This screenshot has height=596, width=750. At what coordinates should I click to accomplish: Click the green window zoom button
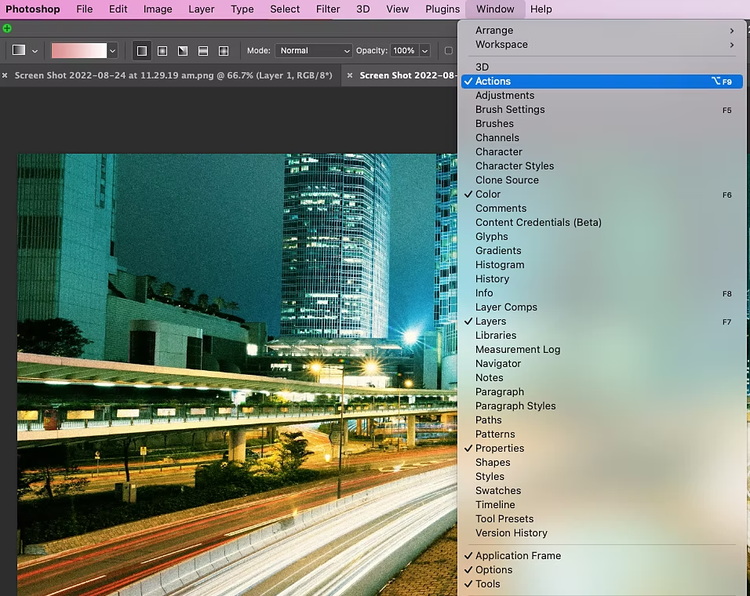pos(7,28)
